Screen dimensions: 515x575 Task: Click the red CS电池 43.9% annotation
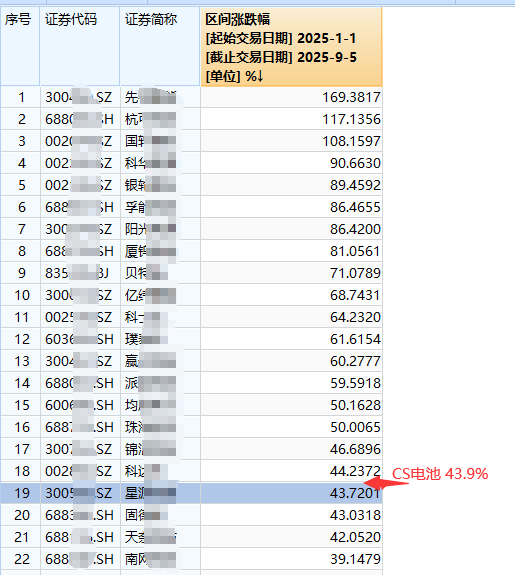(x=440, y=474)
